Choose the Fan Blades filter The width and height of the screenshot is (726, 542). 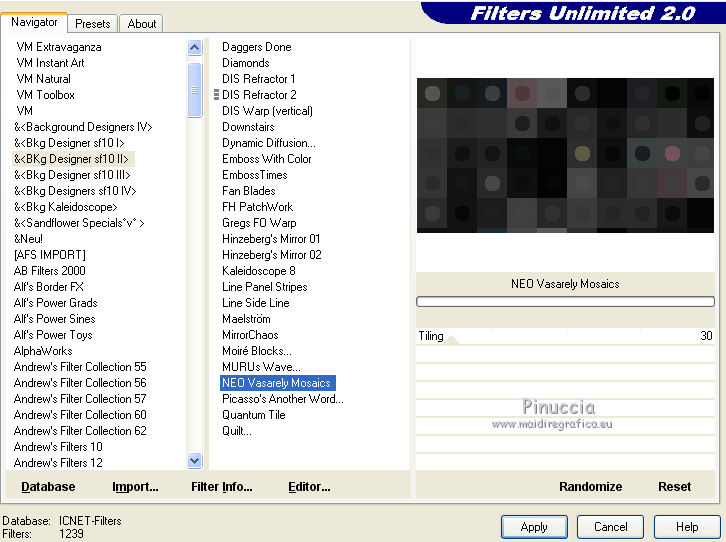tap(249, 191)
